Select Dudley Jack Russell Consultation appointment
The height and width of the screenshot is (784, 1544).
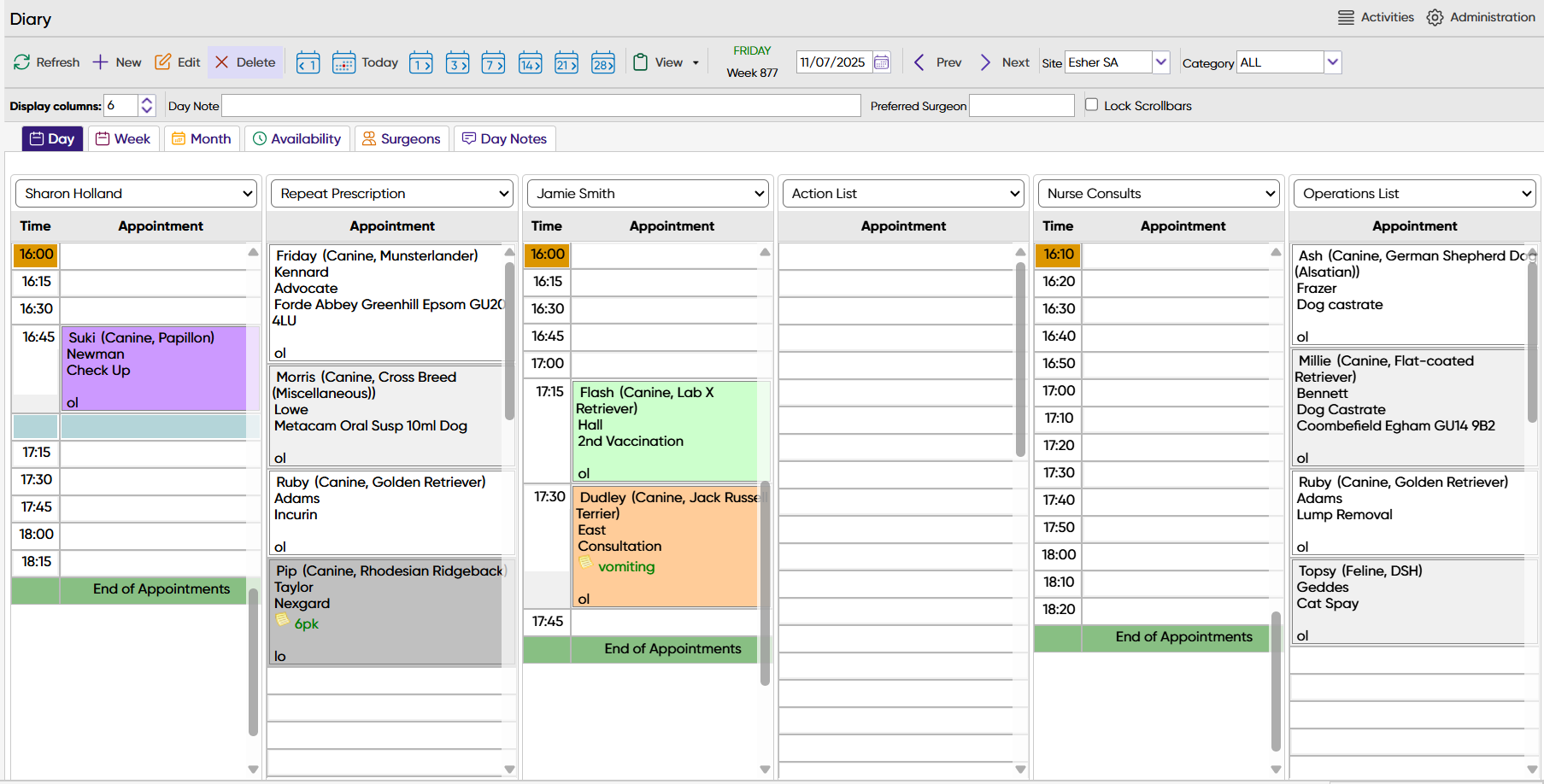coord(666,547)
